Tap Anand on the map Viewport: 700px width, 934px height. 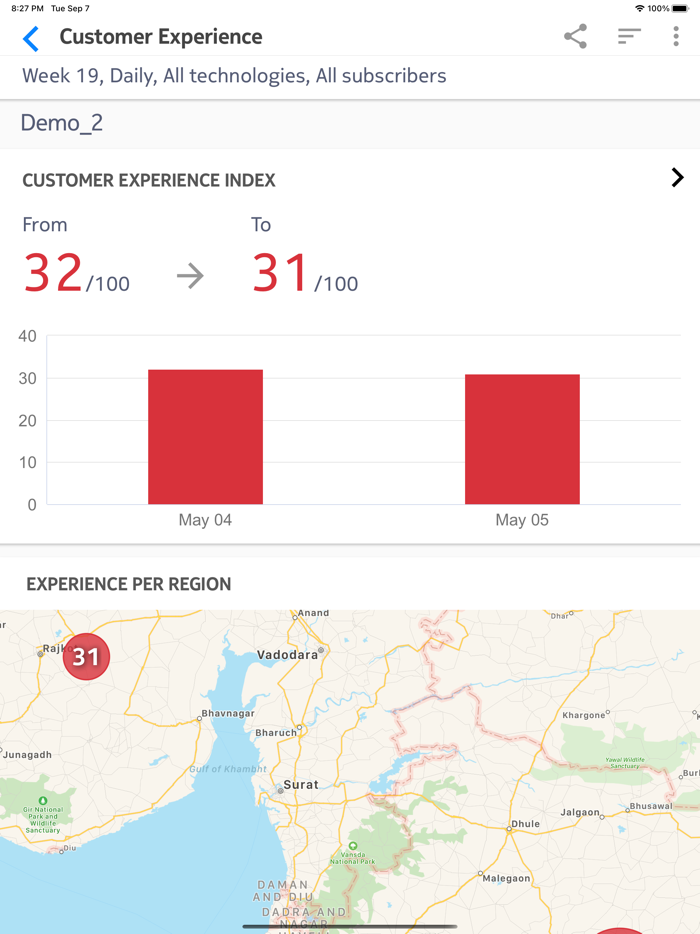pos(313,613)
